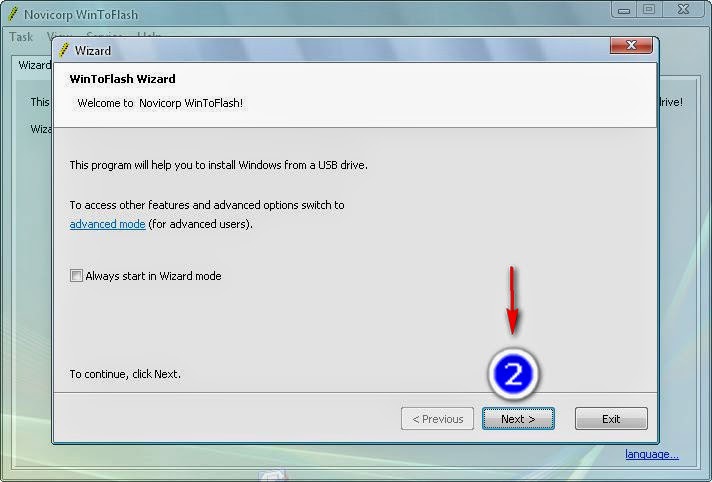This screenshot has height=482, width=712.
Task: Enable Always start in Wizard mode
Action: (76, 275)
